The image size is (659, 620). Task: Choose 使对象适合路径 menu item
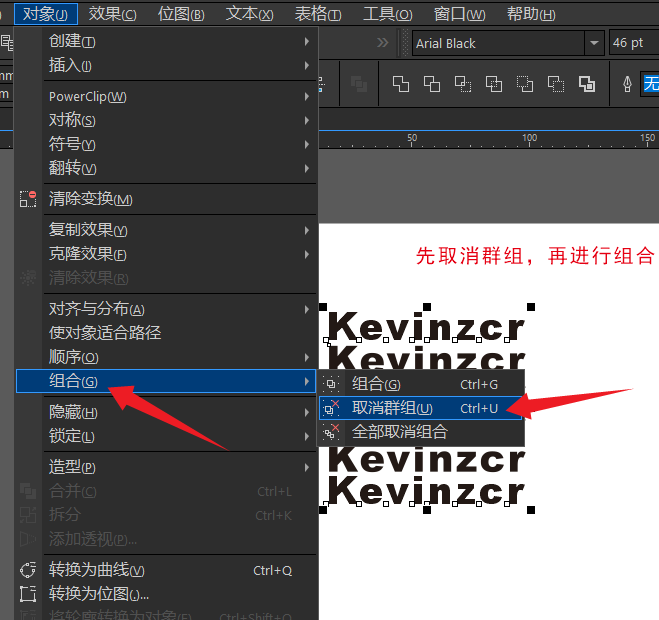(x=166, y=333)
